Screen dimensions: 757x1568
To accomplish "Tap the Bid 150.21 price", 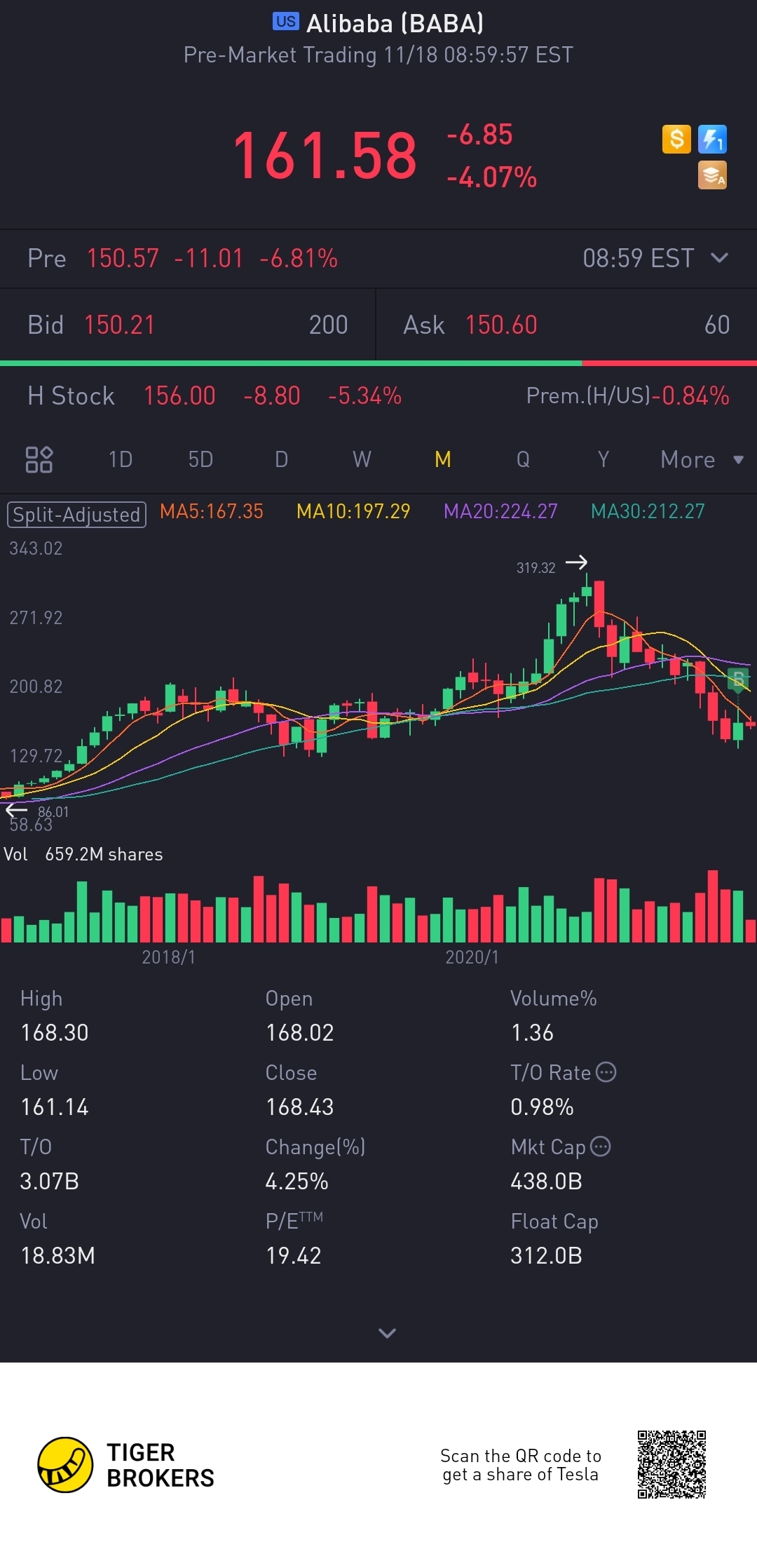I will (119, 325).
